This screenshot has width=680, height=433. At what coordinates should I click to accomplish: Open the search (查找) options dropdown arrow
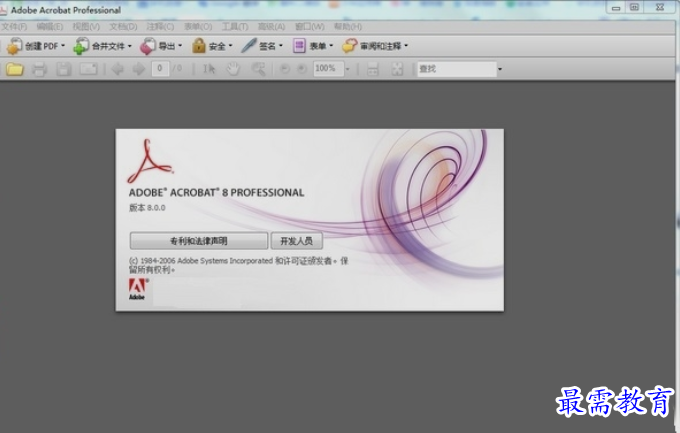click(500, 69)
